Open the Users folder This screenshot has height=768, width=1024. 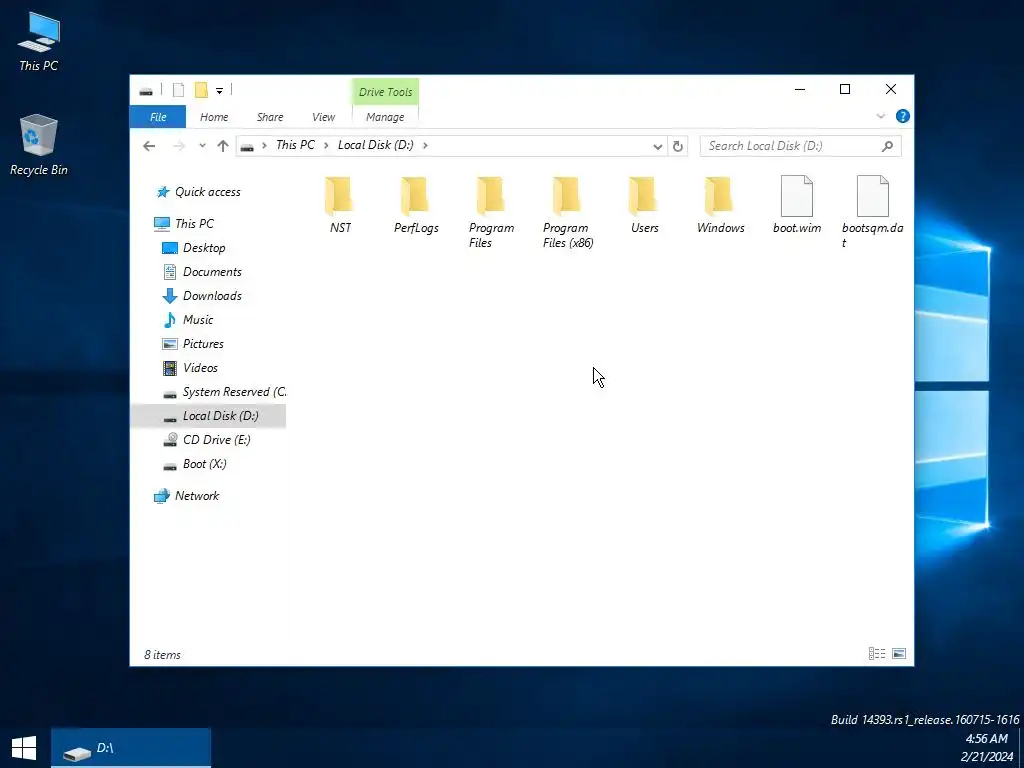point(644,204)
